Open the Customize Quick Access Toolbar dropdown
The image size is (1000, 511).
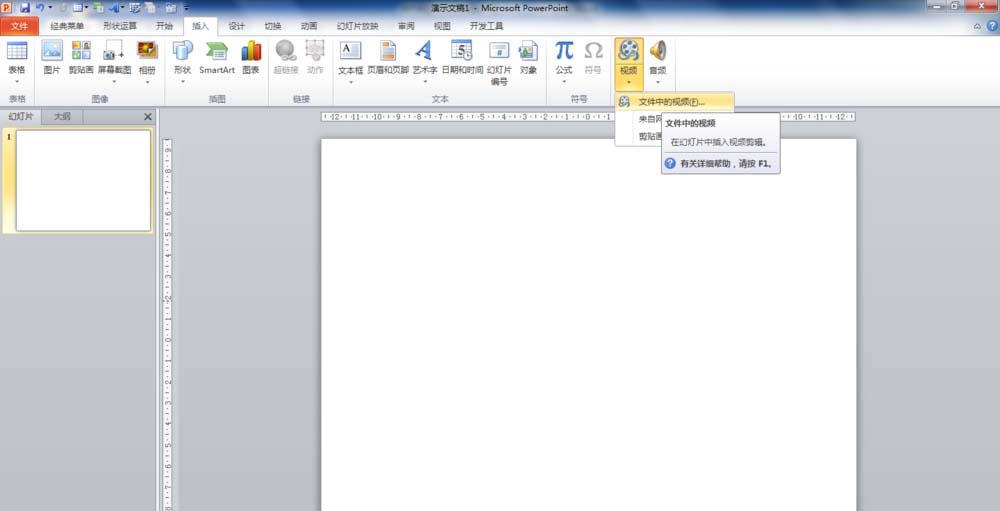point(186,8)
